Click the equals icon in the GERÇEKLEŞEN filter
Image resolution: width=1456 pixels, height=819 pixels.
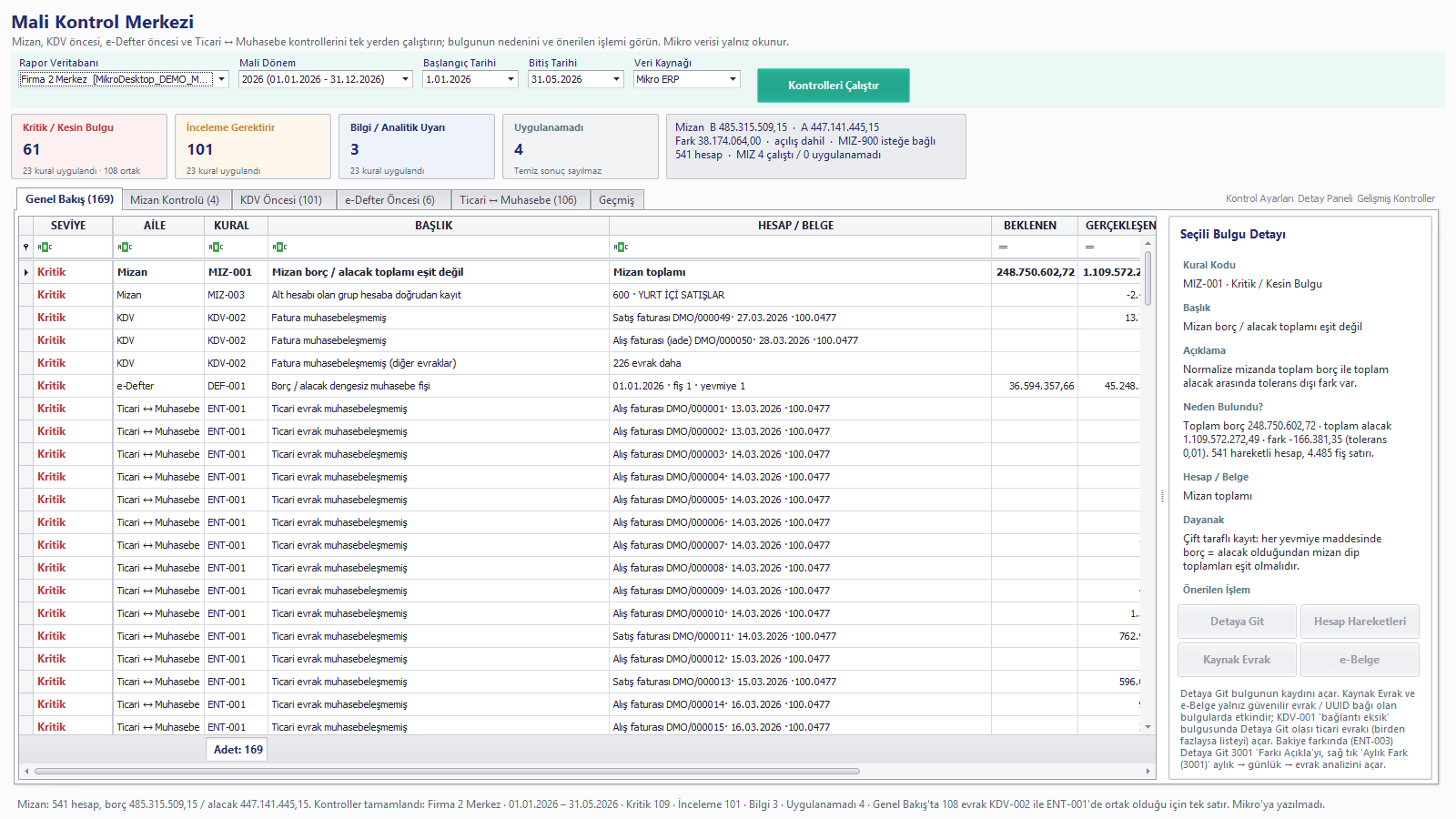pos(1089,248)
